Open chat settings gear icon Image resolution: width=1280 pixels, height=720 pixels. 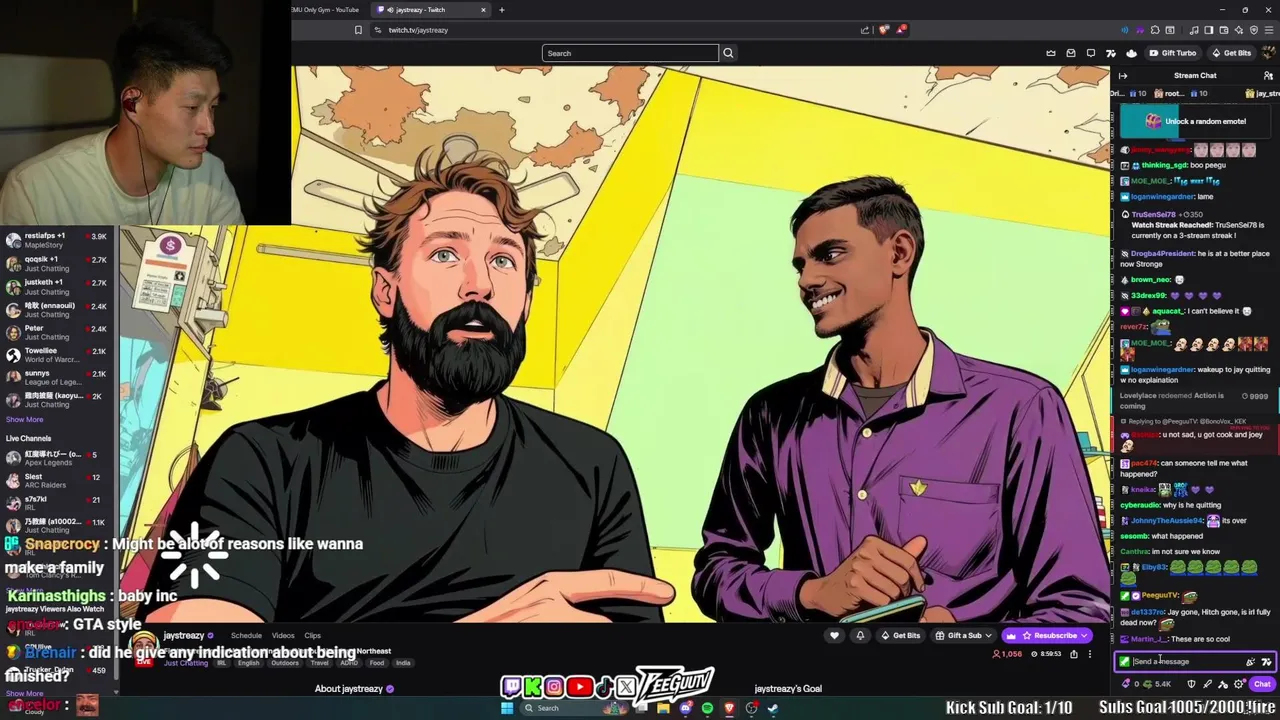pos(1238,684)
